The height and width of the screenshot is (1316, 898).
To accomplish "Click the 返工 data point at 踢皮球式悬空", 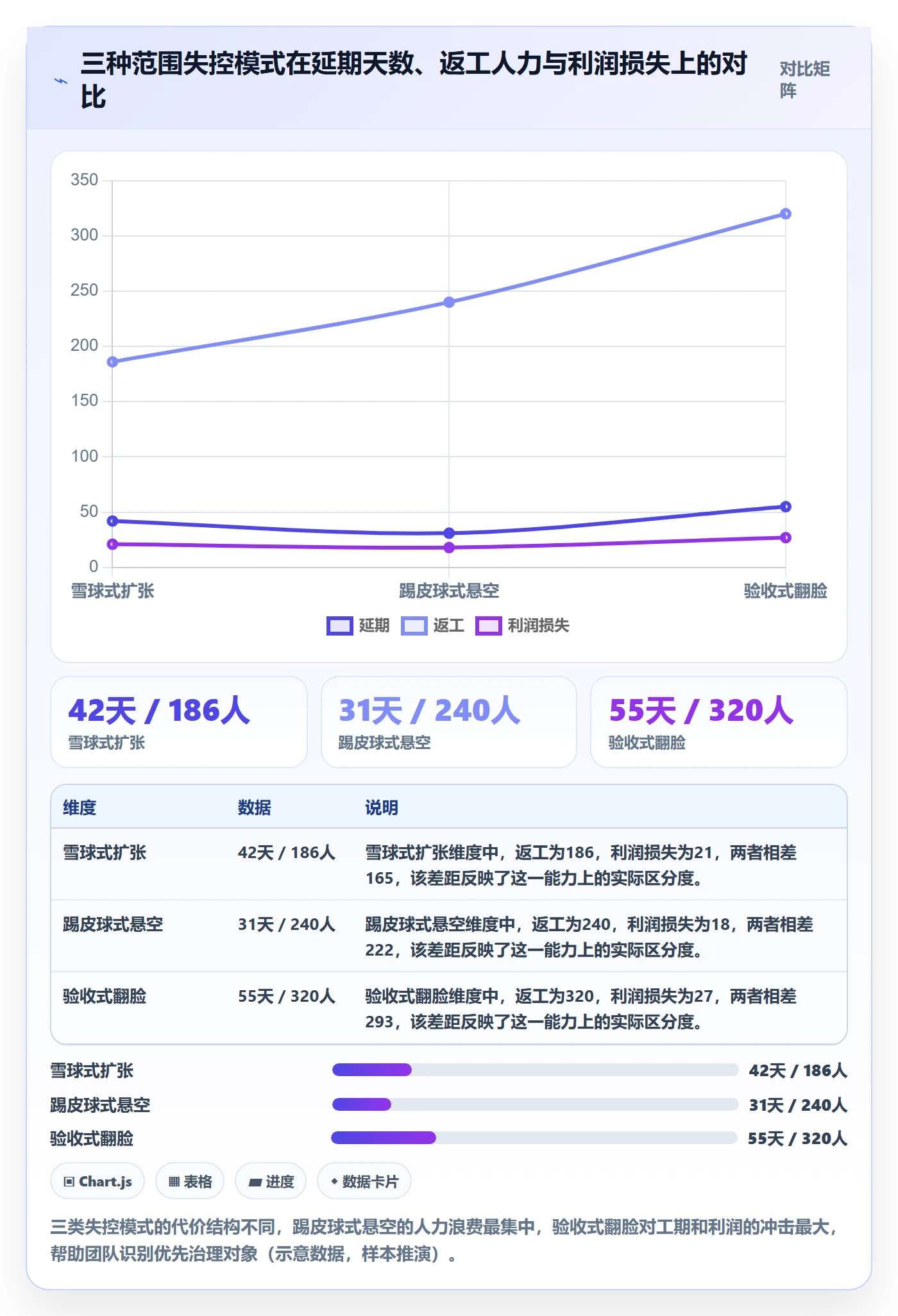I will [x=449, y=302].
